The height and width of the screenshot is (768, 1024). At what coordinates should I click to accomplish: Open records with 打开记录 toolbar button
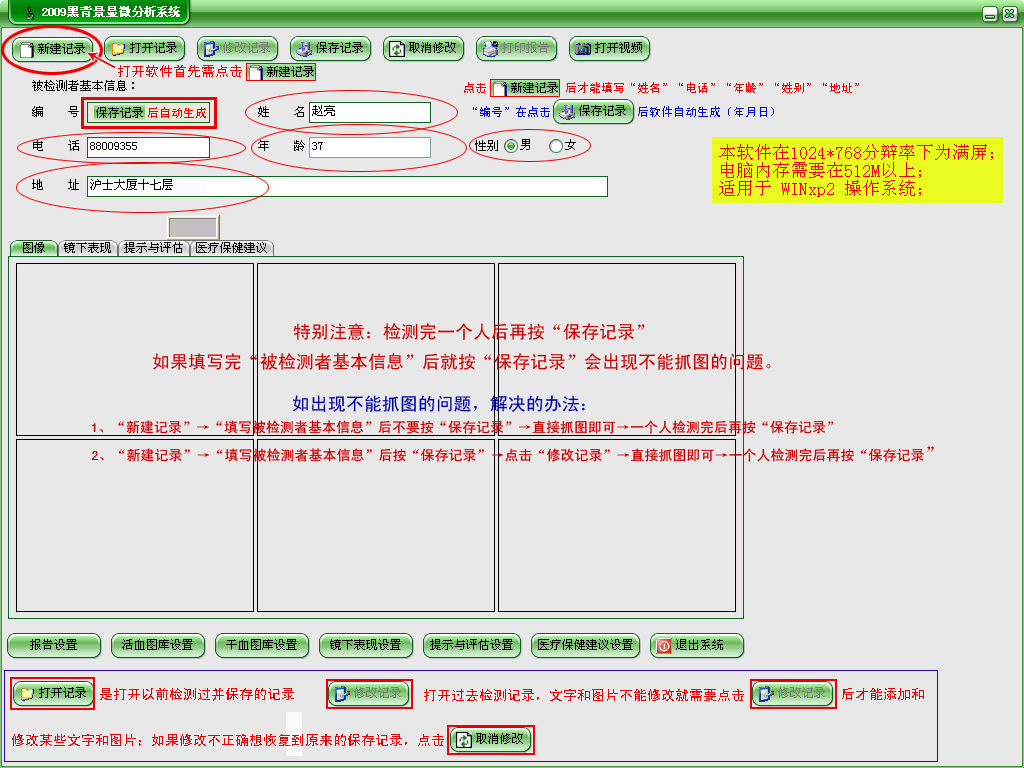[x=145, y=48]
